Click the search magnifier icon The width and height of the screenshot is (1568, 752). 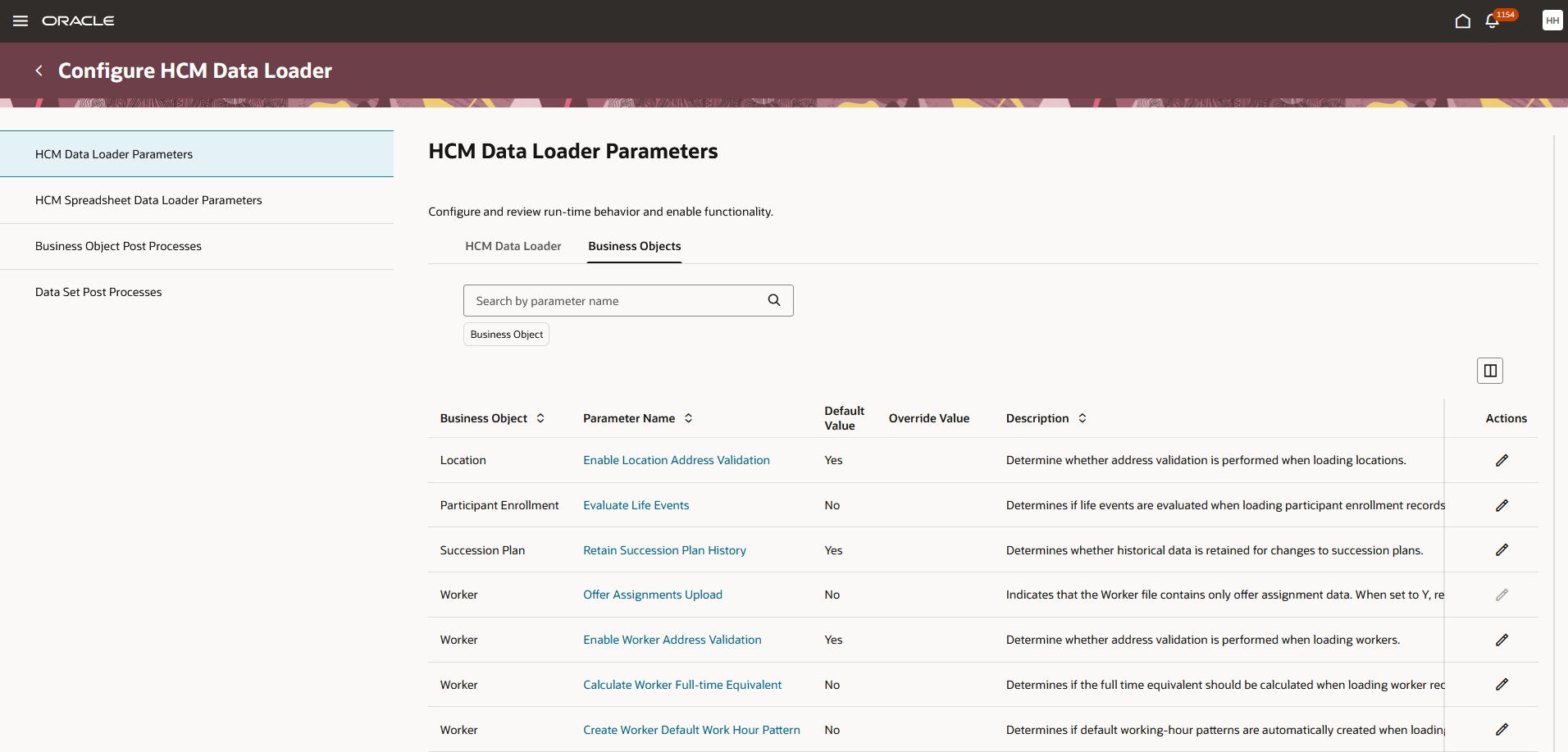click(x=774, y=300)
